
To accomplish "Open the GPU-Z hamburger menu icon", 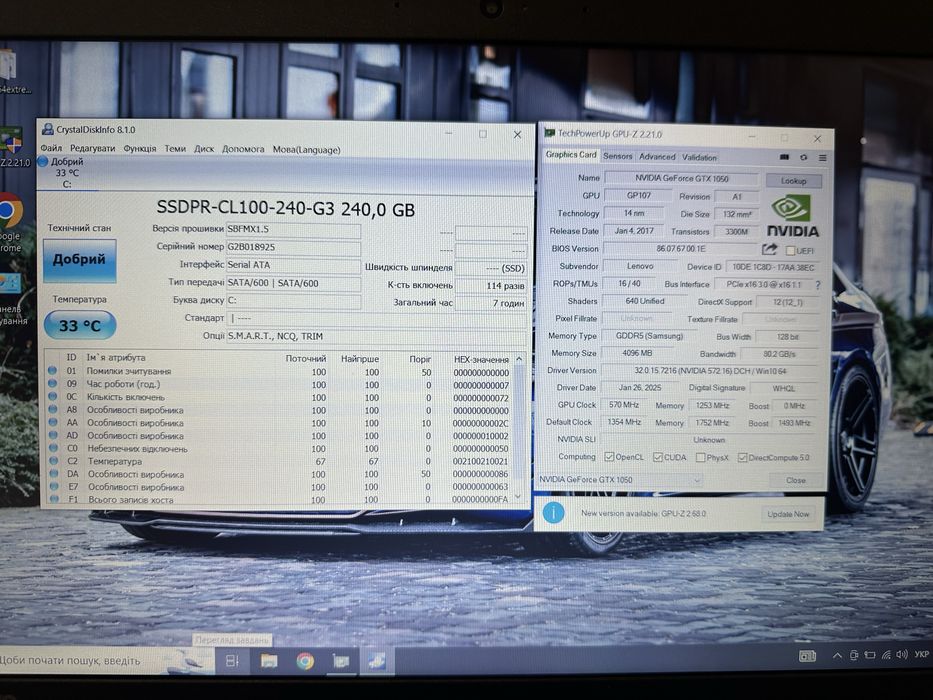I will 822,158.
